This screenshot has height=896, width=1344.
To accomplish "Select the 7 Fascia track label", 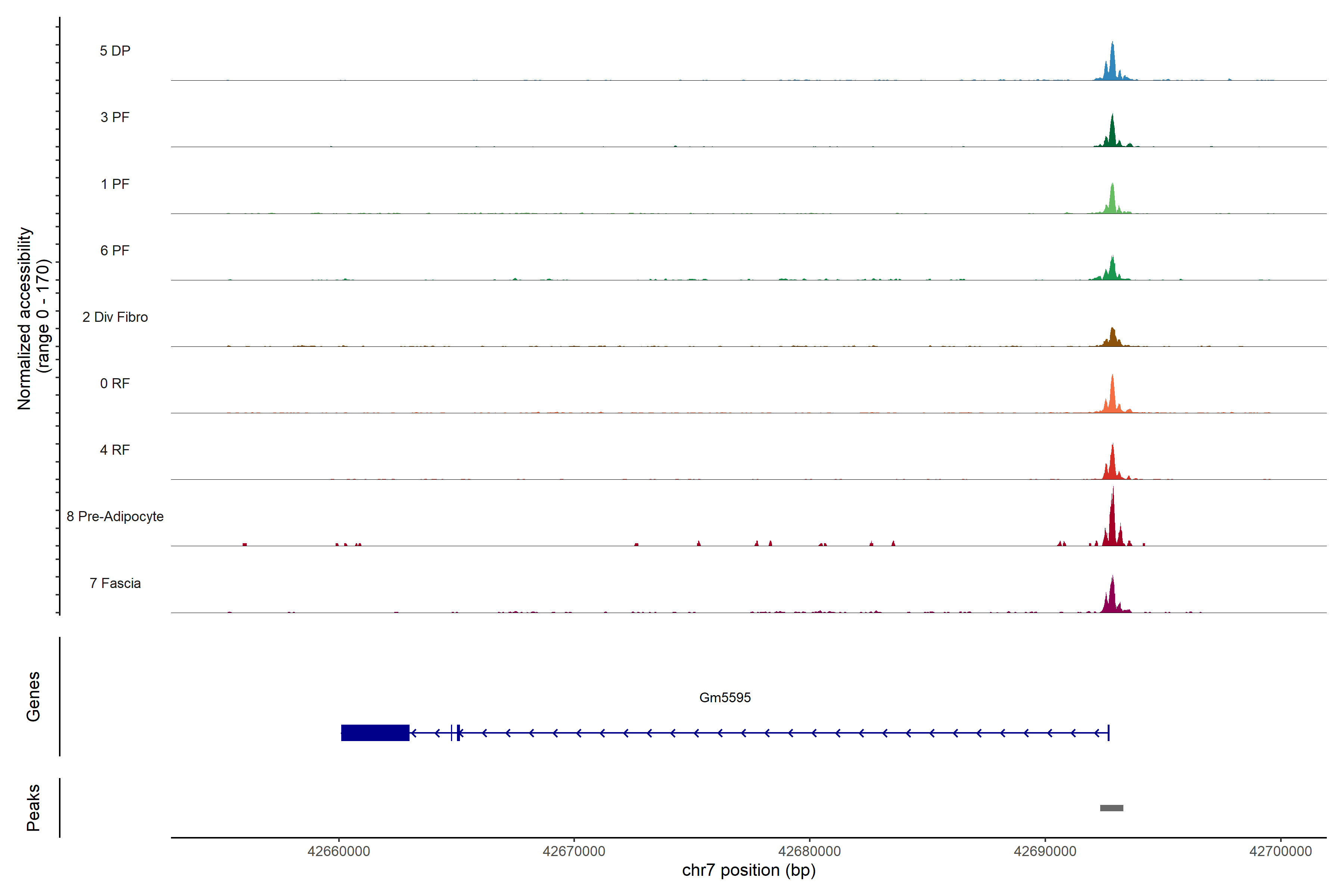I will [115, 583].
